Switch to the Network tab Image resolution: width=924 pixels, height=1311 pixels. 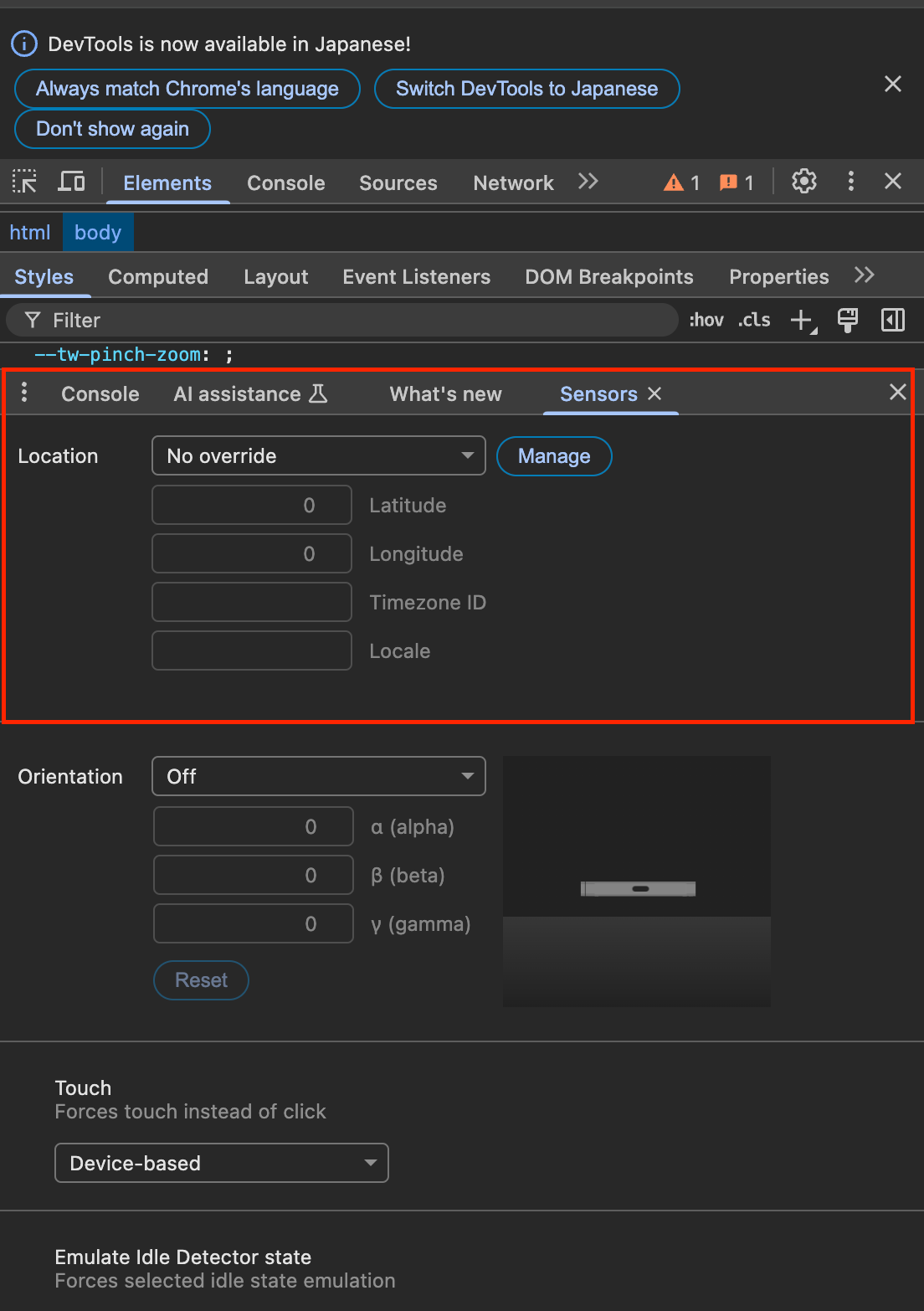coord(513,183)
